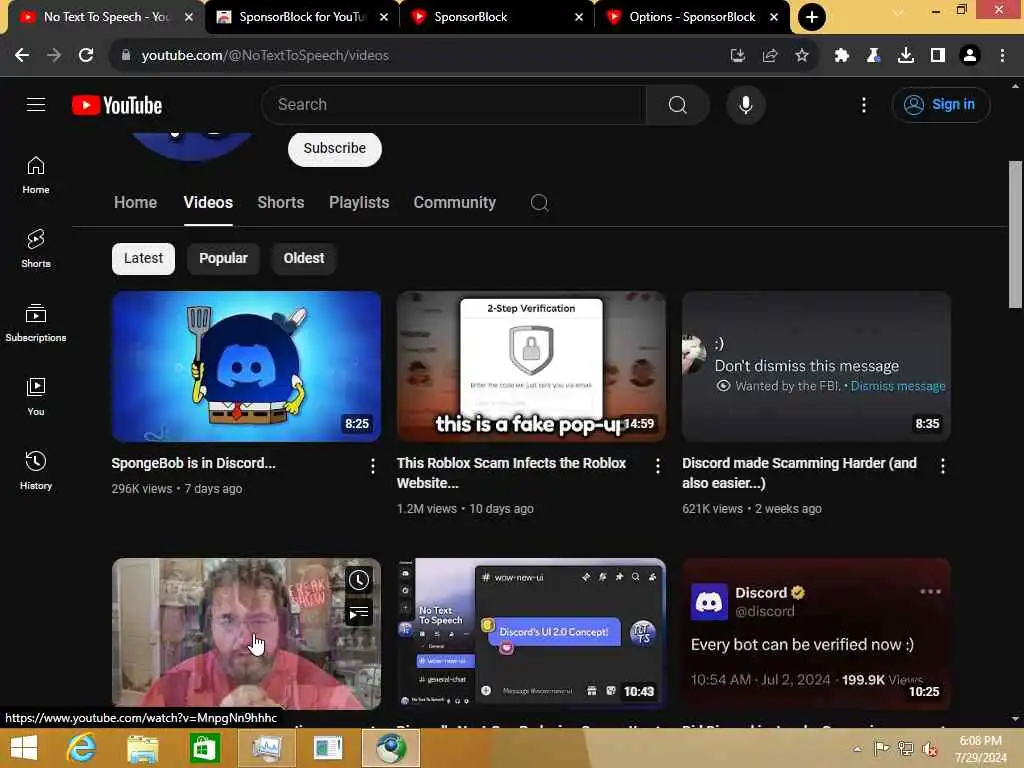Viewport: 1024px width, 768px height.
Task: Select the Latest filter chip
Action: click(144, 259)
